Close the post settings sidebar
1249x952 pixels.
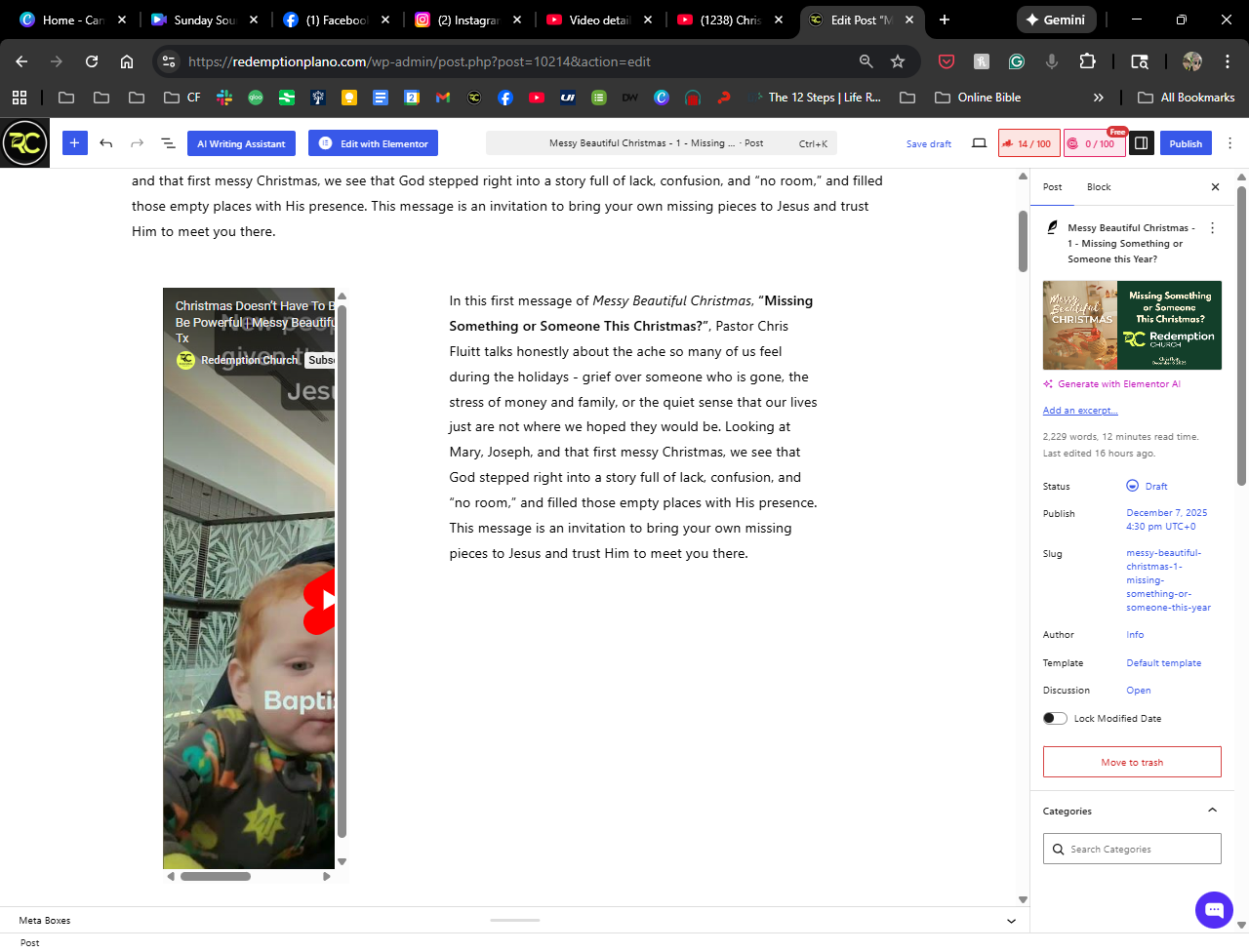click(1215, 187)
